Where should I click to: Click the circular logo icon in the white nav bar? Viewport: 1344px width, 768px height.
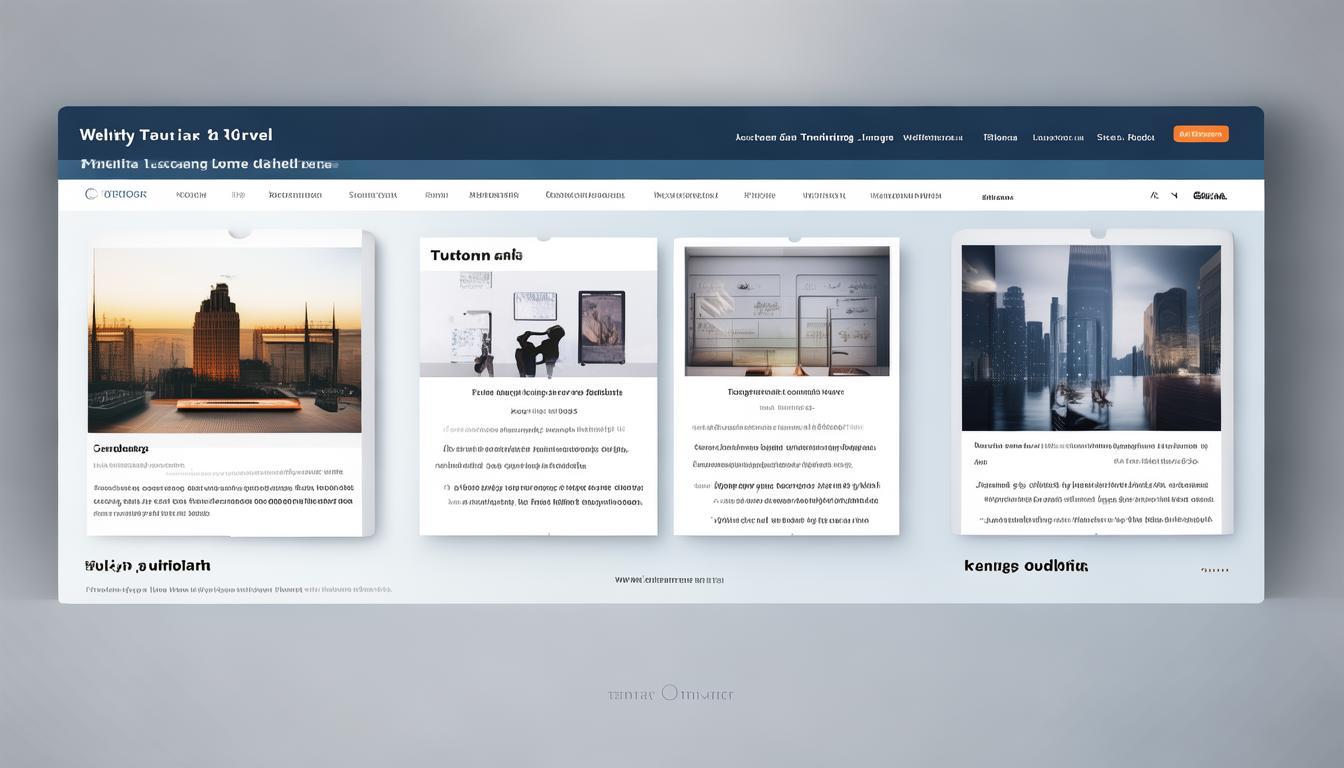click(91, 194)
